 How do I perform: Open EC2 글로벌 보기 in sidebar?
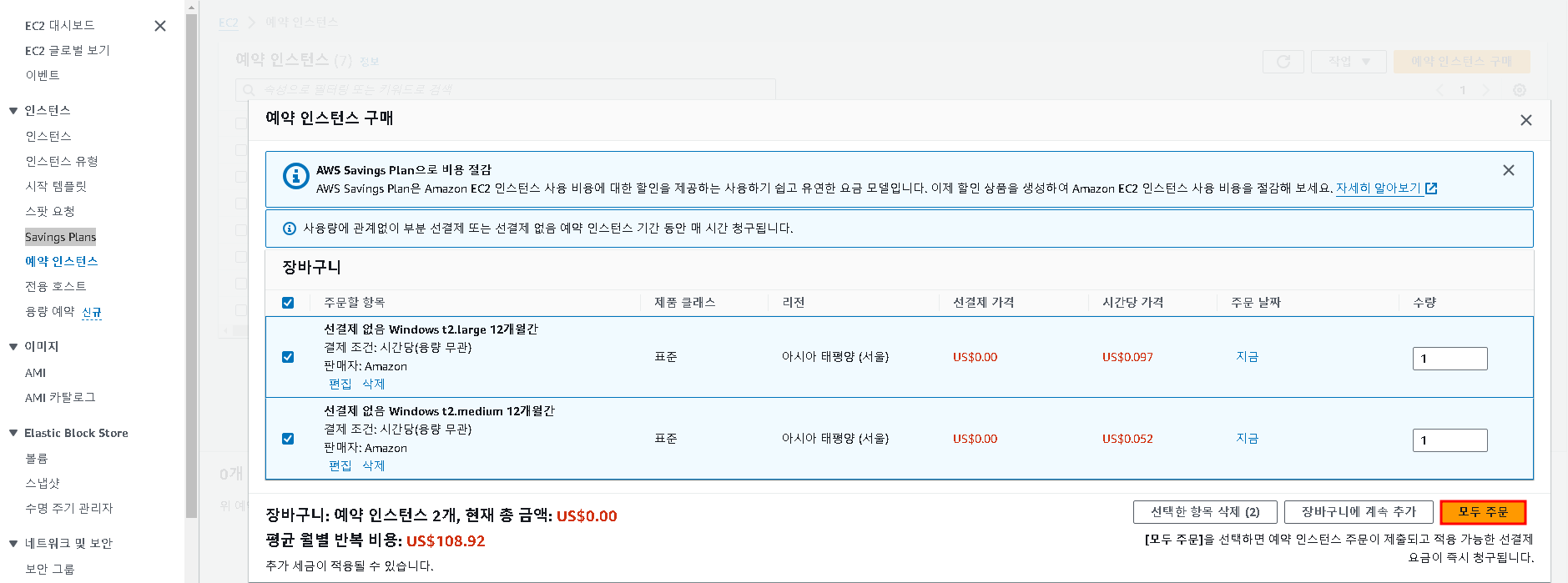(68, 51)
